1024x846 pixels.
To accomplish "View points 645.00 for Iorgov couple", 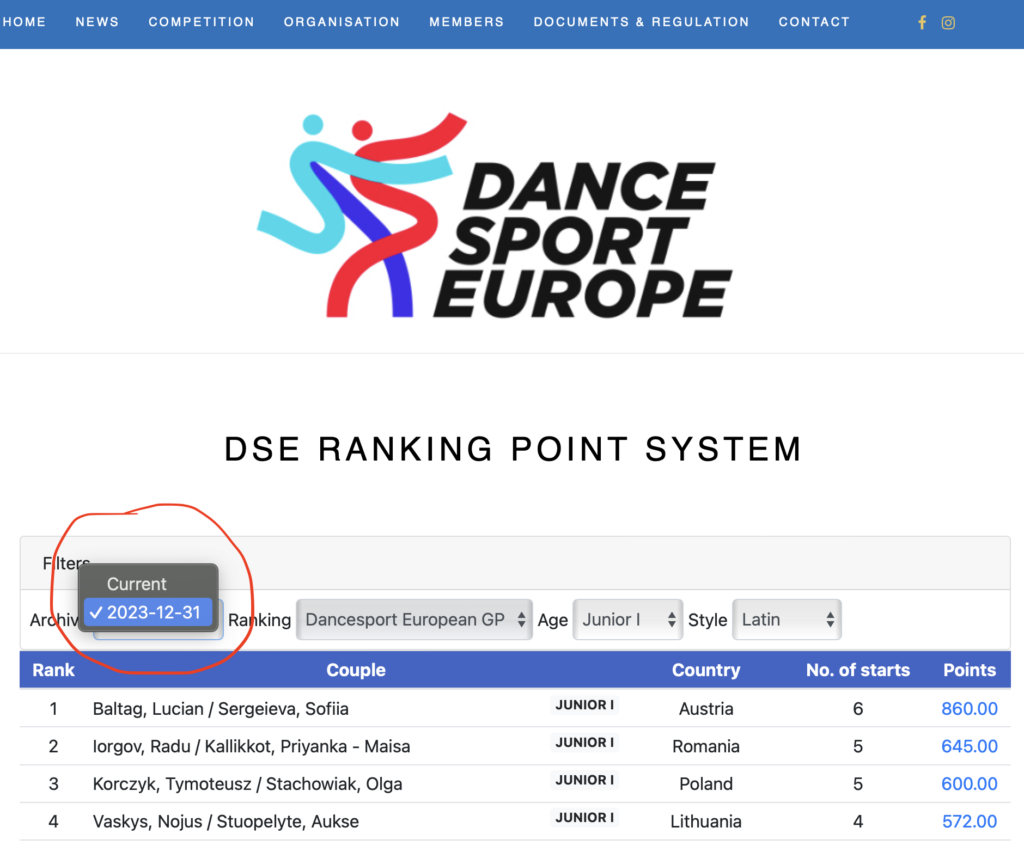I will [x=969, y=746].
